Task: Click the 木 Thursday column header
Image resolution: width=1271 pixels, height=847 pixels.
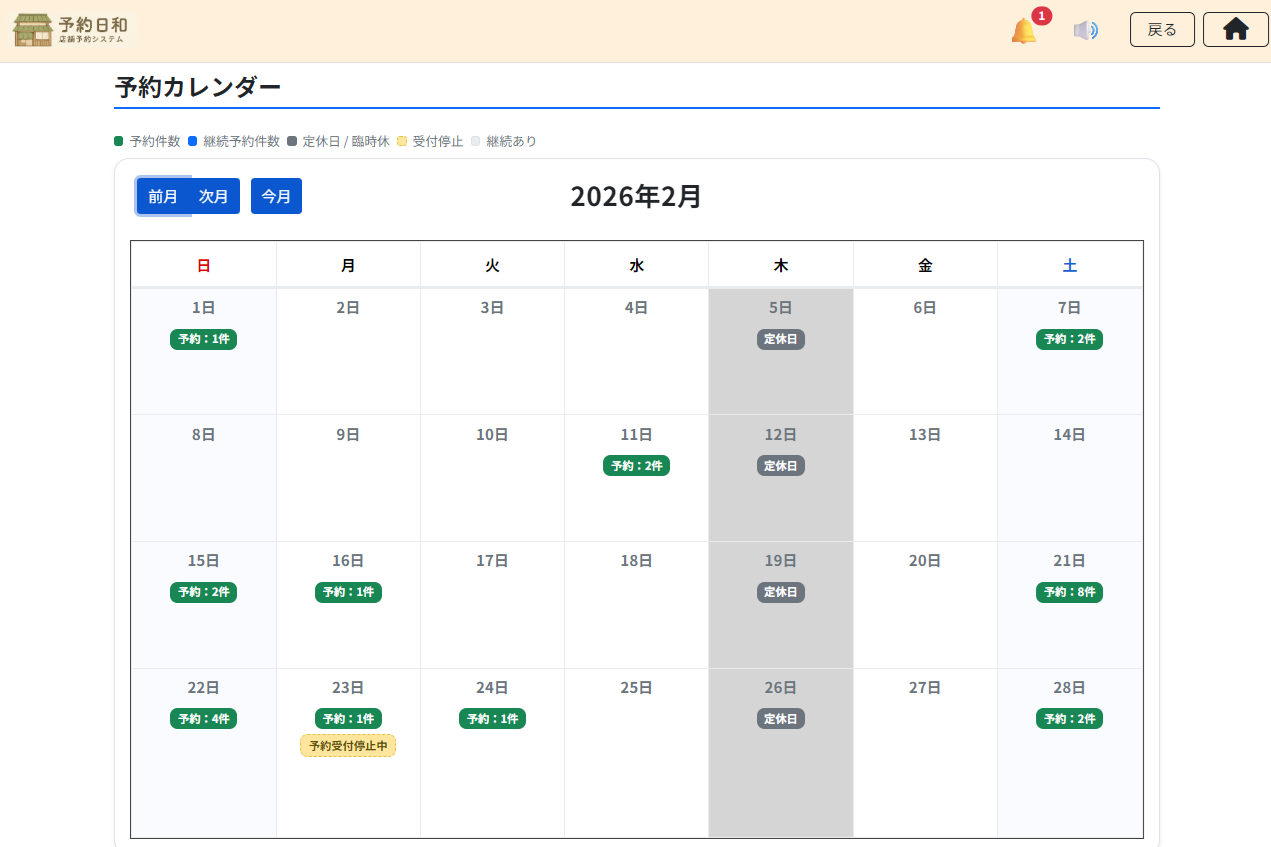Action: (781, 265)
